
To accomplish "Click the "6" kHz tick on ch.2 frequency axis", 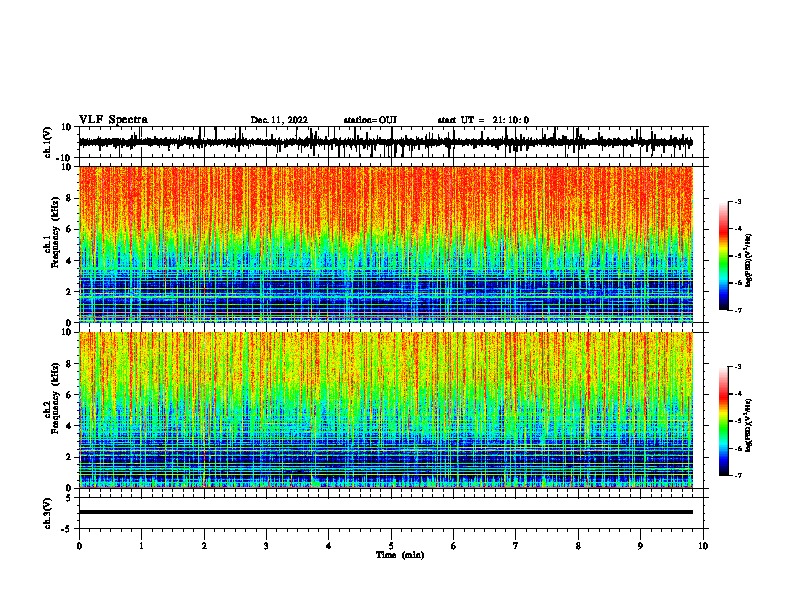I will click(x=69, y=395).
